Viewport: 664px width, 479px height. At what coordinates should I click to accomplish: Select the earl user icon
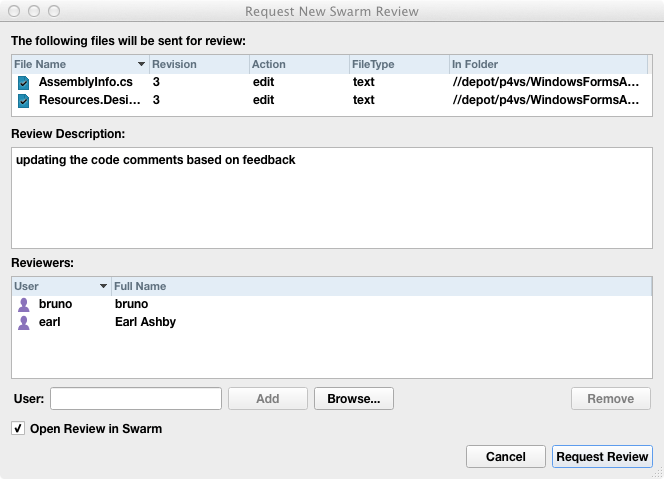tap(24, 323)
